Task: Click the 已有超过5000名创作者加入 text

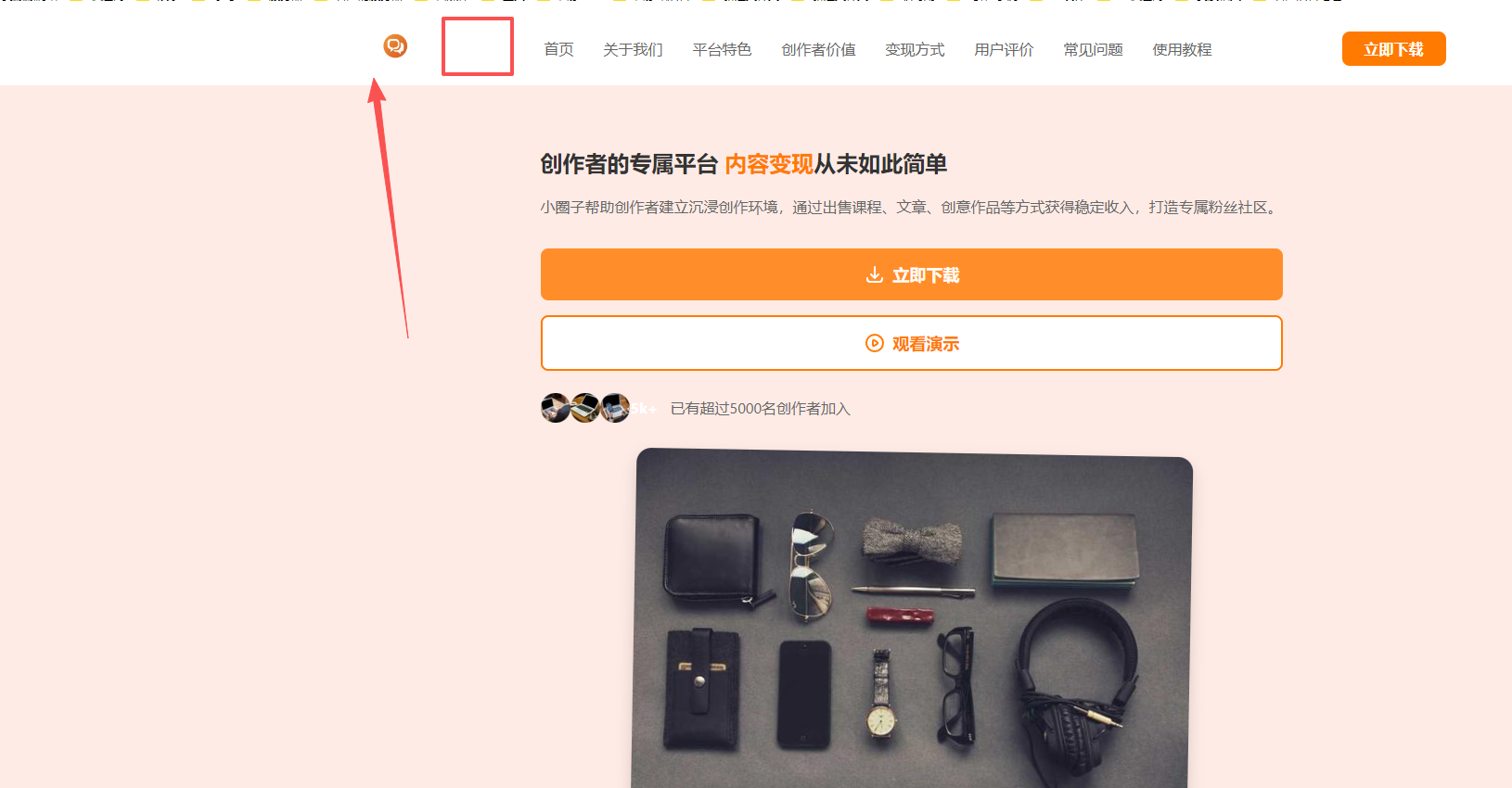Action: tap(760, 409)
